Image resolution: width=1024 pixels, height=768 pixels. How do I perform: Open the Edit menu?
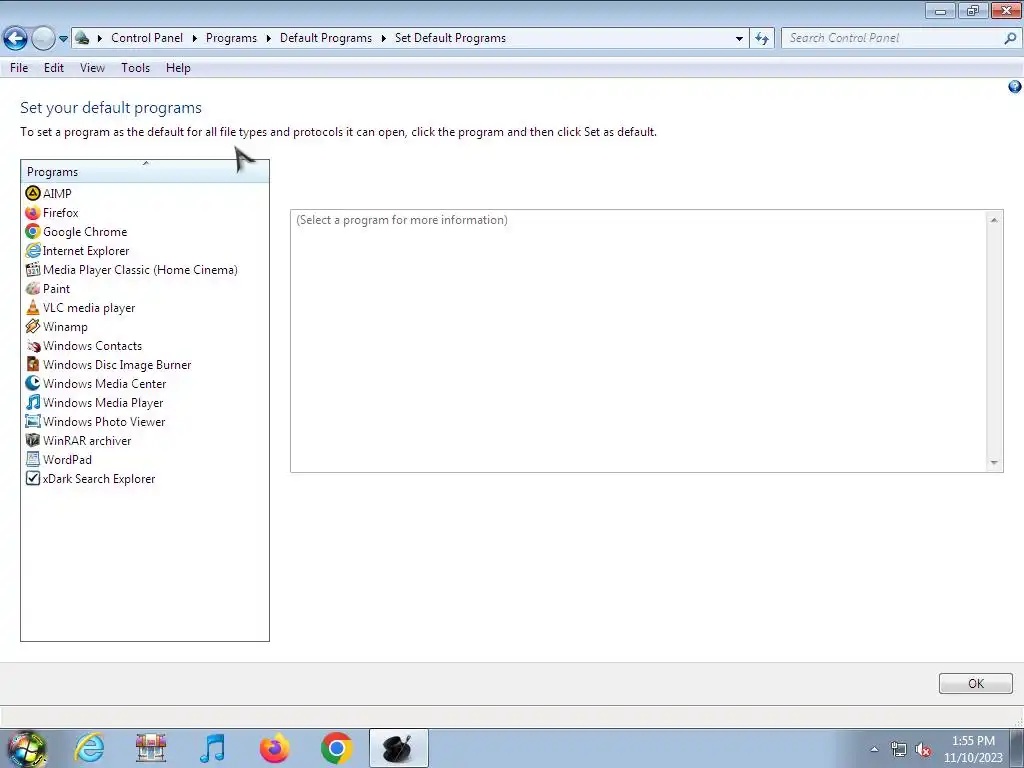(54, 68)
